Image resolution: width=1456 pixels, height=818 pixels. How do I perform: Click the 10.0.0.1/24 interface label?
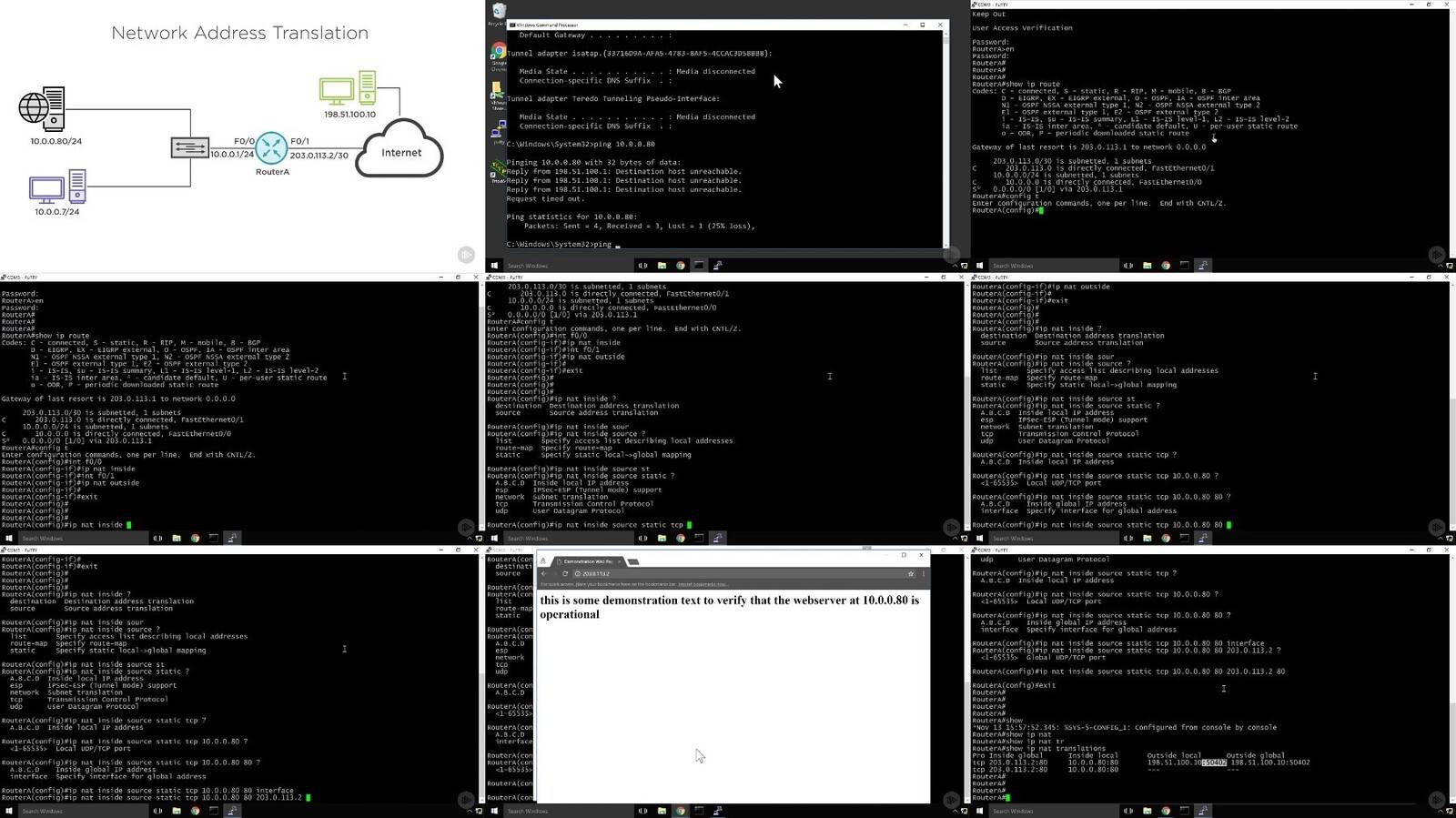pyautogui.click(x=232, y=155)
